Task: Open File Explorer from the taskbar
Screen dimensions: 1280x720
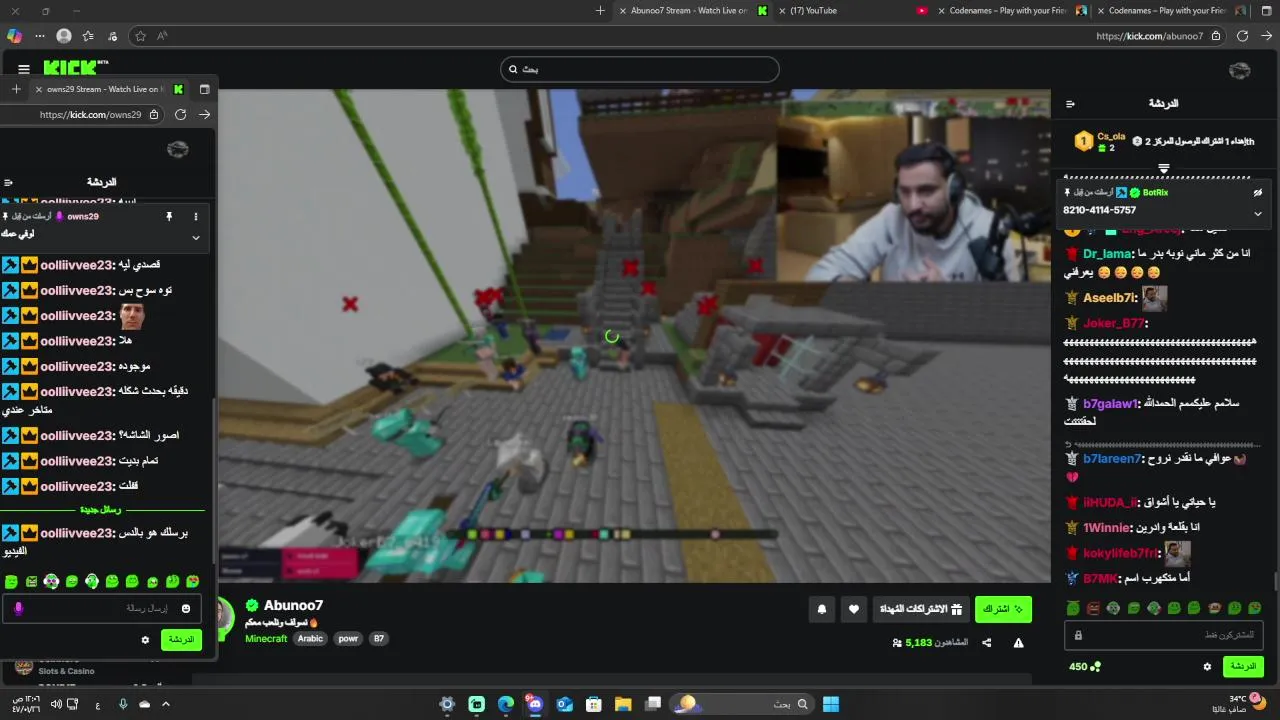Action: (x=623, y=704)
